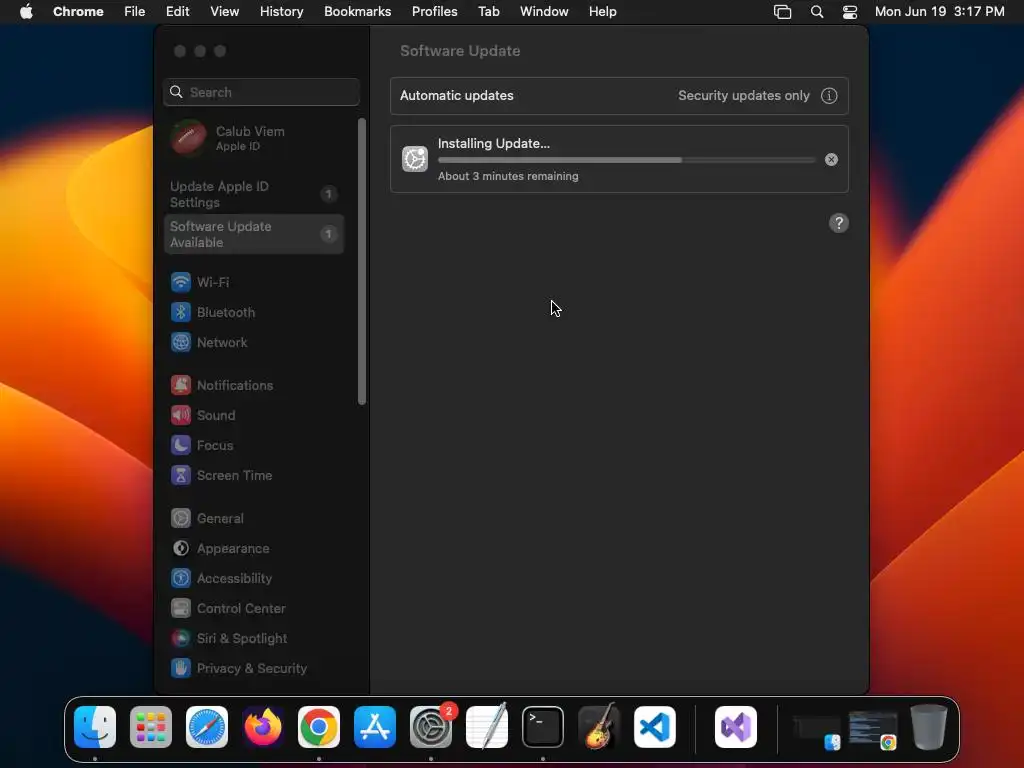Switch to Google Chrome in the Dock

coord(319,727)
